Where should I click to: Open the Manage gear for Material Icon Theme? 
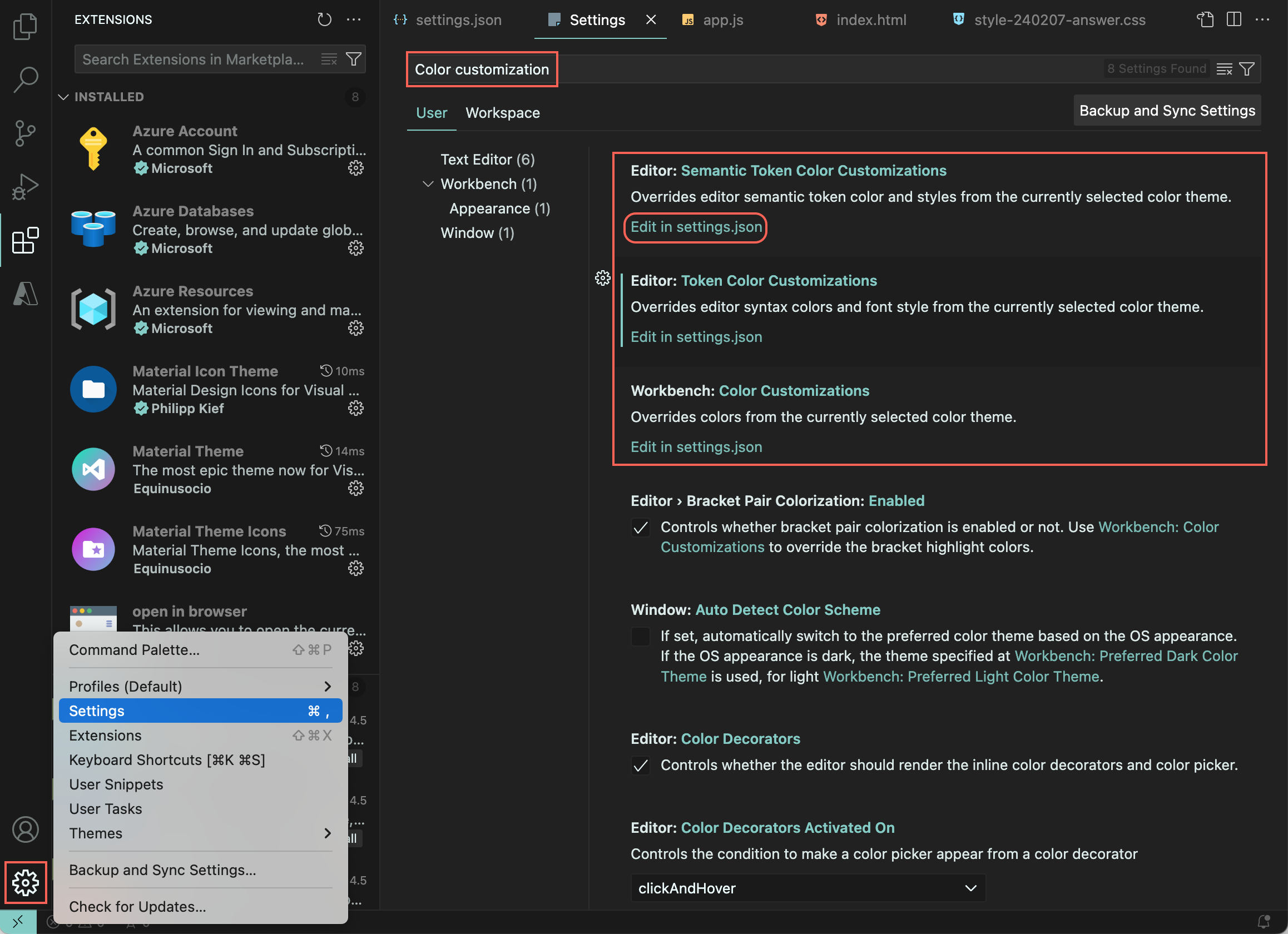coord(355,408)
